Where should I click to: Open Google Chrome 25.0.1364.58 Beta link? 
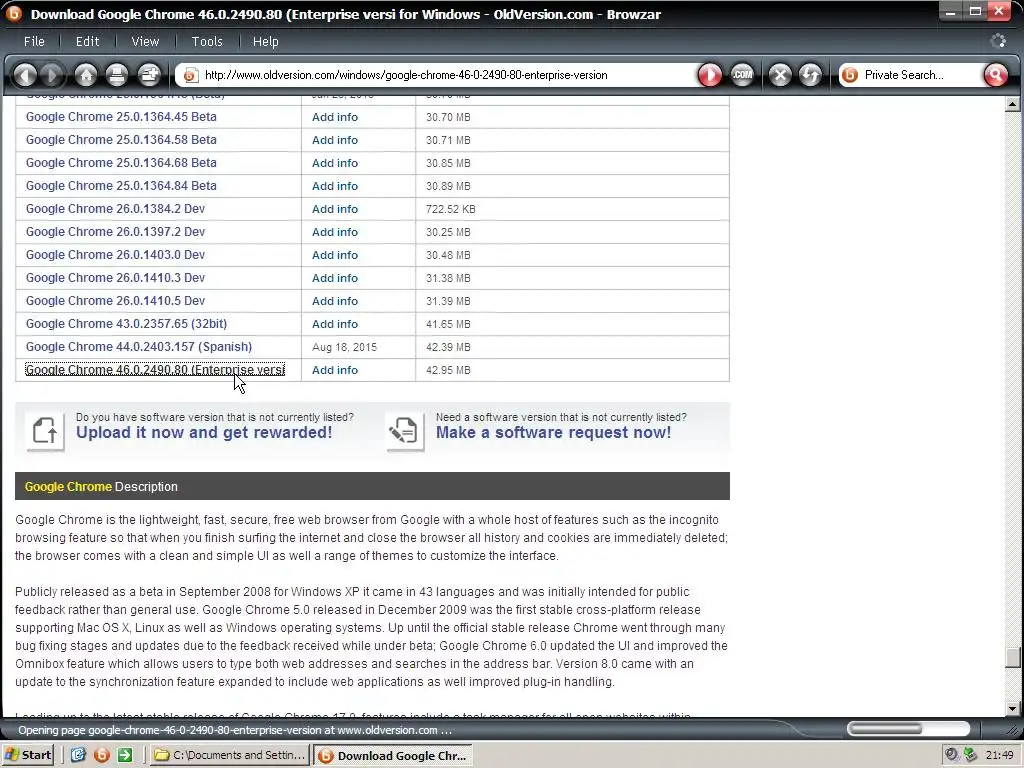tap(121, 140)
